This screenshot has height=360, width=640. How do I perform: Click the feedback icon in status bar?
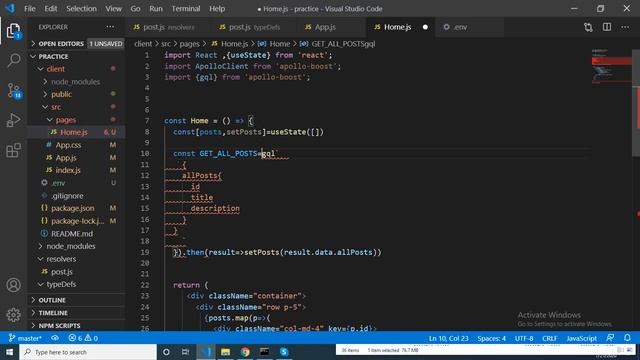pos(610,338)
